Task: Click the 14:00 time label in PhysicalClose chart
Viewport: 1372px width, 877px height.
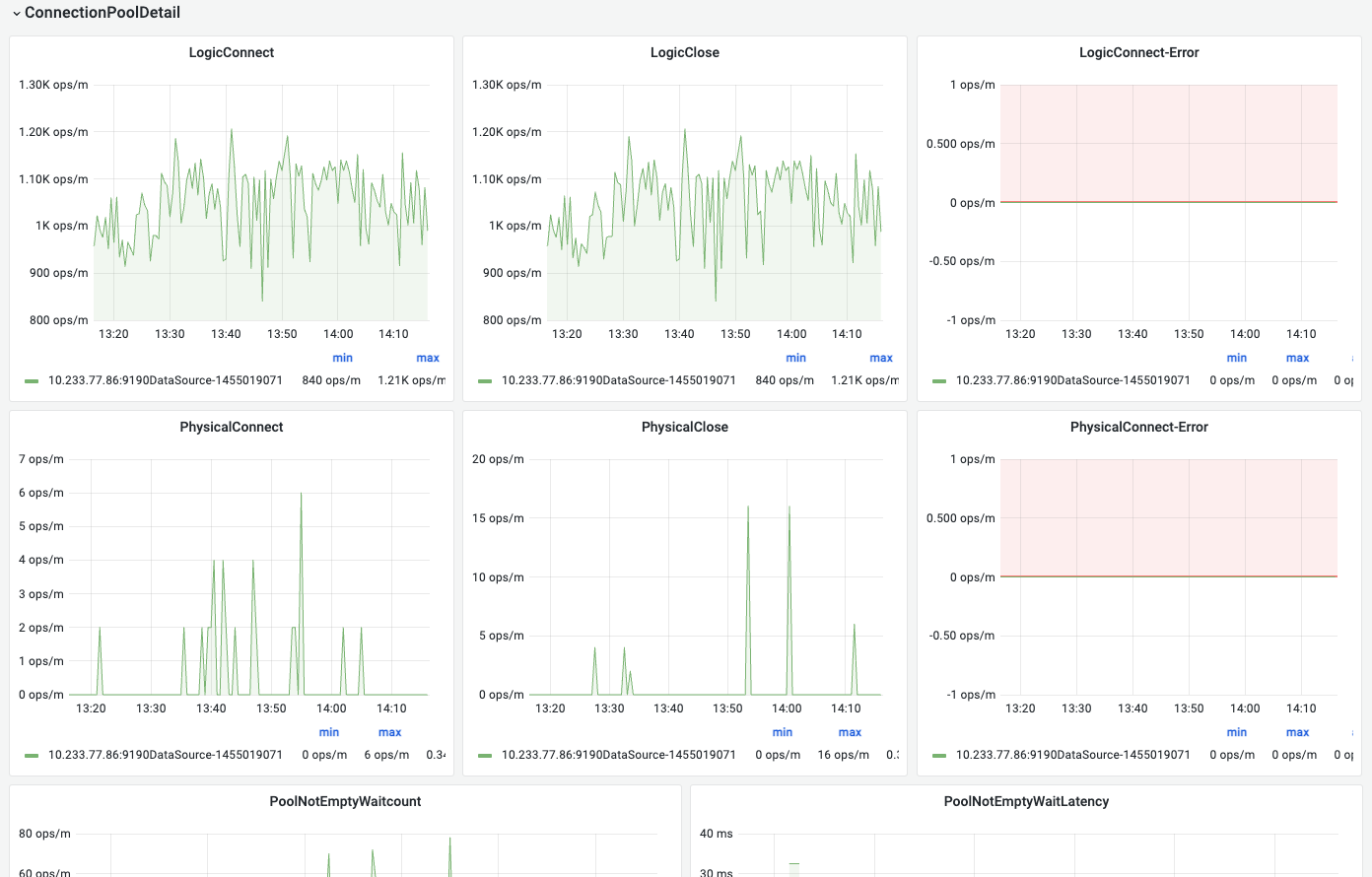Action: point(787,708)
